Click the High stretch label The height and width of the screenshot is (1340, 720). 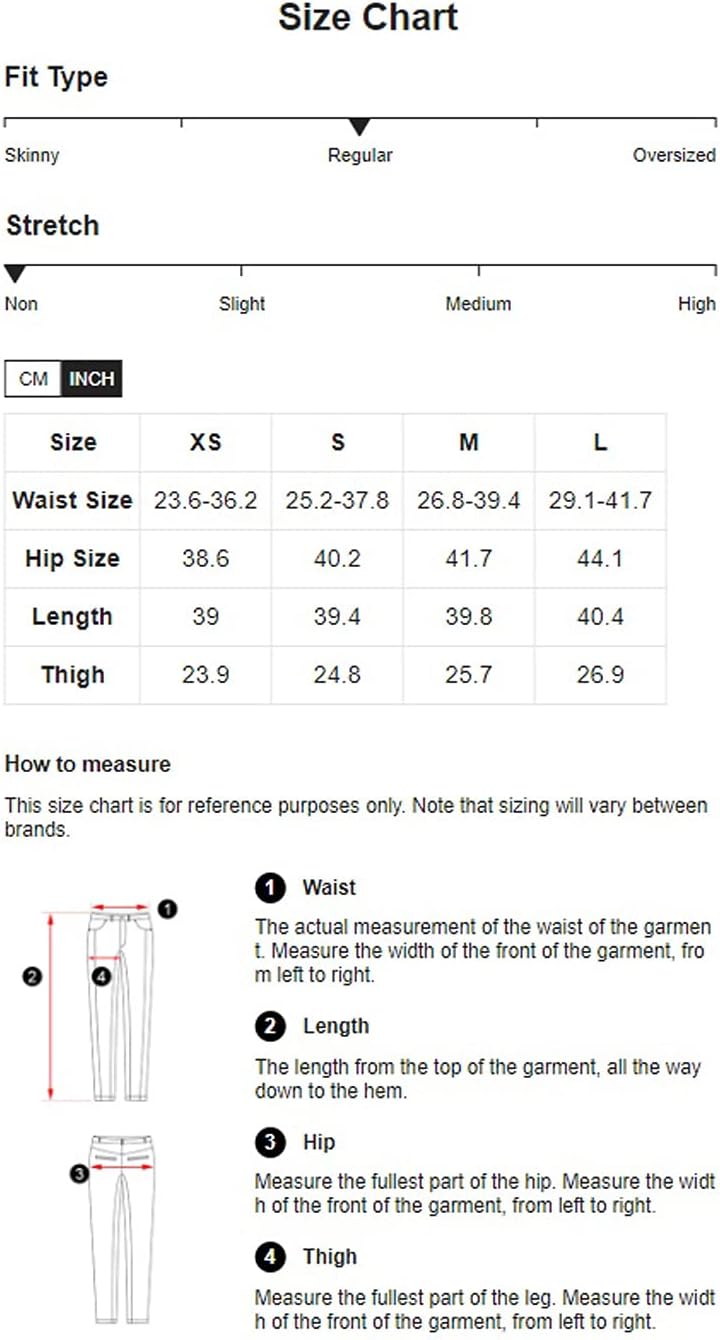[x=697, y=304]
